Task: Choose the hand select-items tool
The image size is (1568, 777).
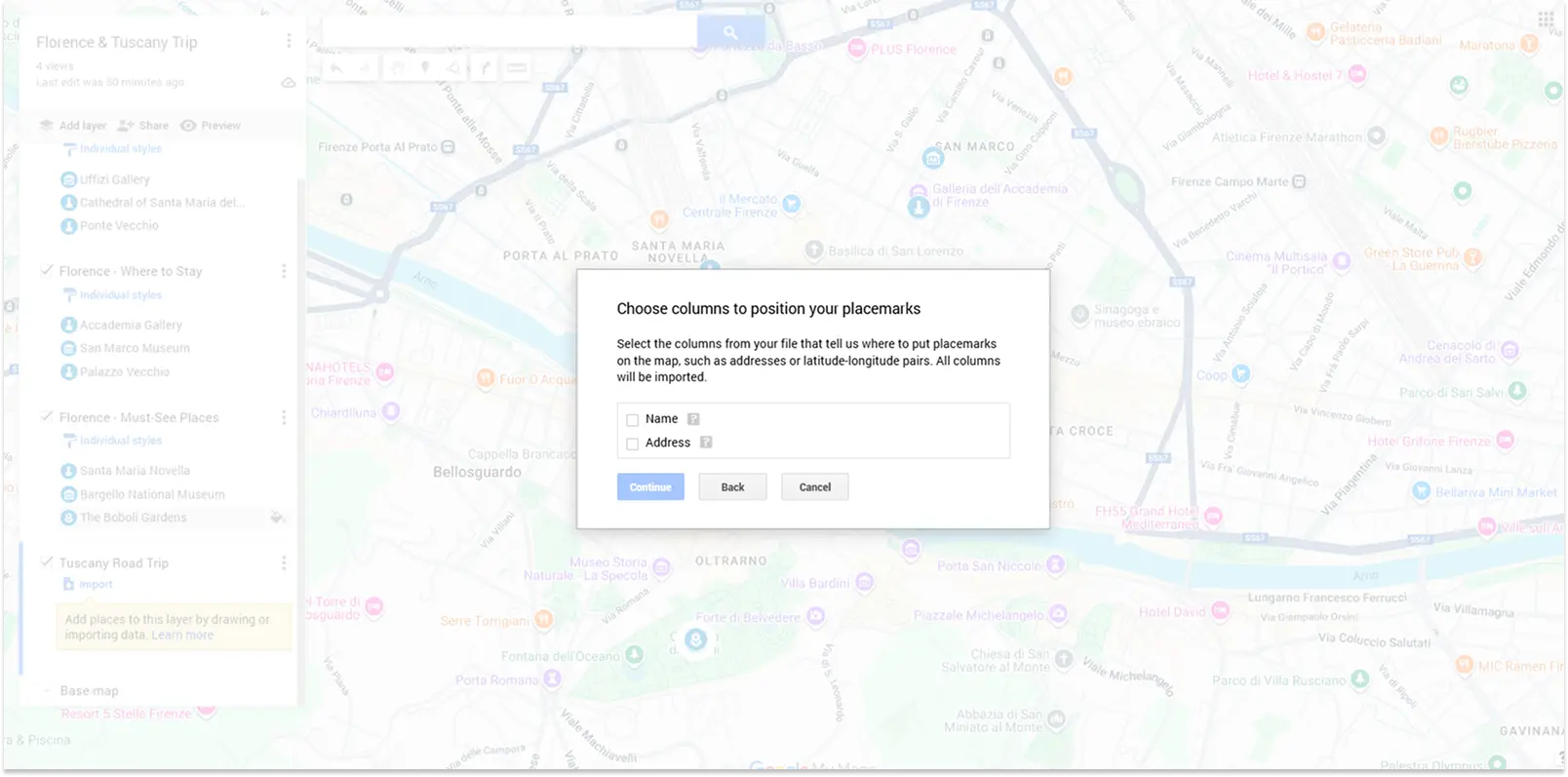Action: point(397,68)
